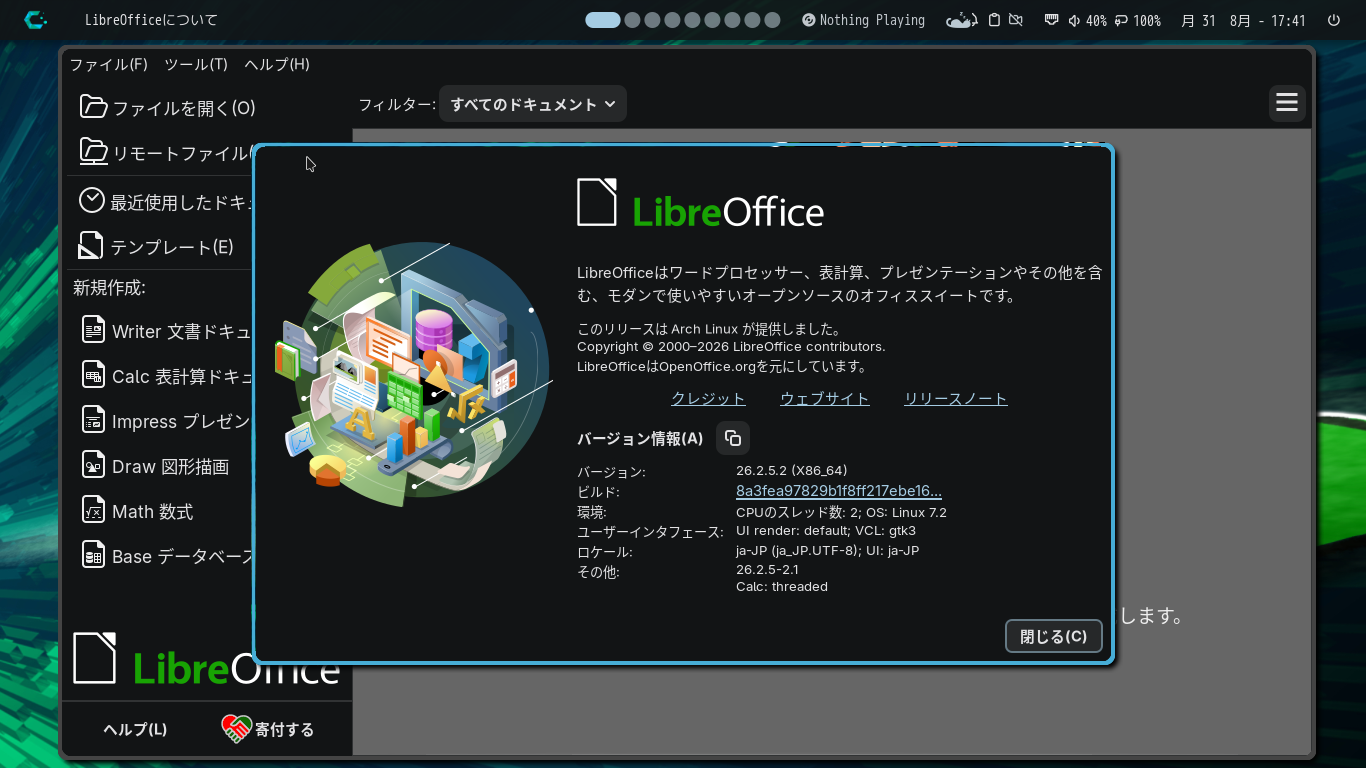Copy version info with the clipboard icon
The width and height of the screenshot is (1366, 768).
[x=733, y=438]
